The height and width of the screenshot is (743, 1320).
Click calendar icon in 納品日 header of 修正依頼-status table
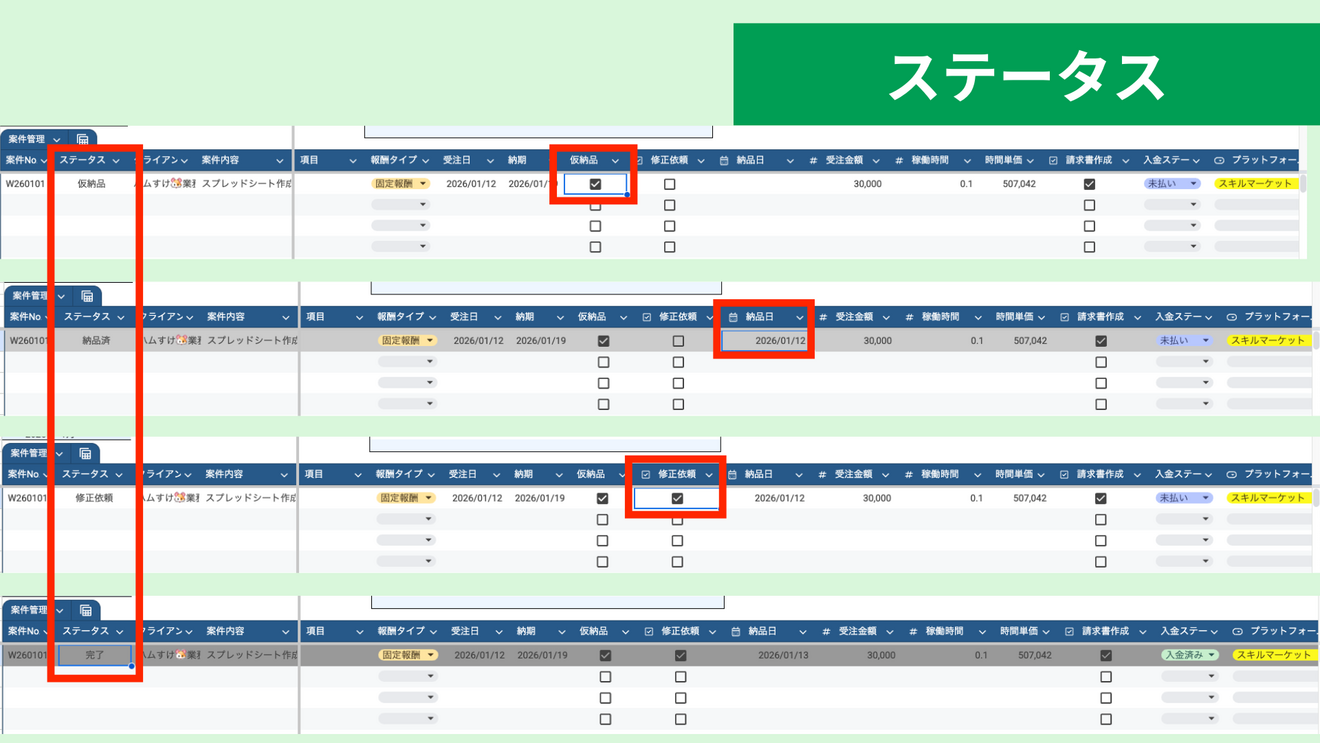732,475
